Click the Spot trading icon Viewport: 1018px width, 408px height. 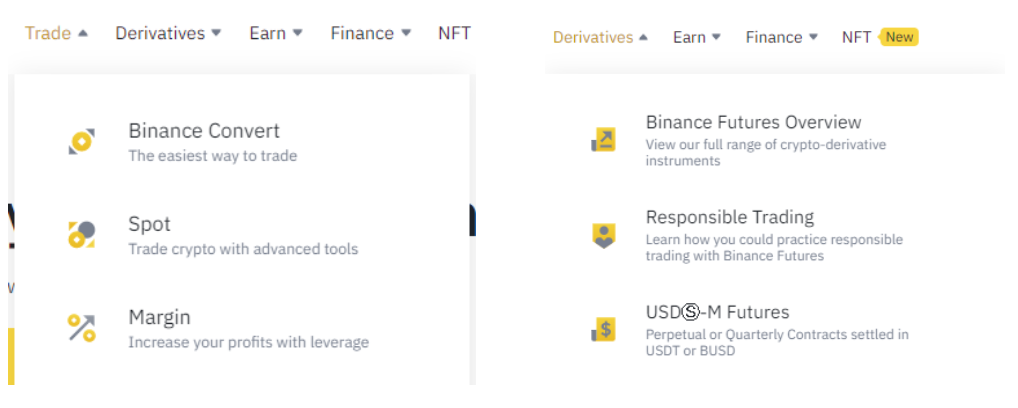coord(81,234)
